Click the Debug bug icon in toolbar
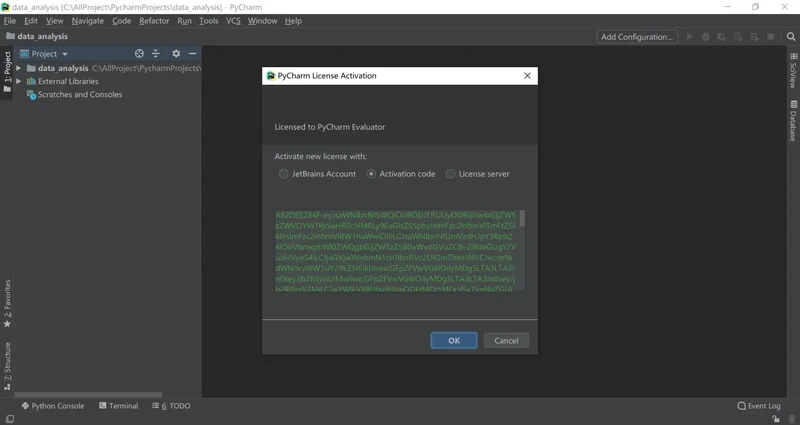Image resolution: width=800 pixels, height=425 pixels. pos(706,37)
